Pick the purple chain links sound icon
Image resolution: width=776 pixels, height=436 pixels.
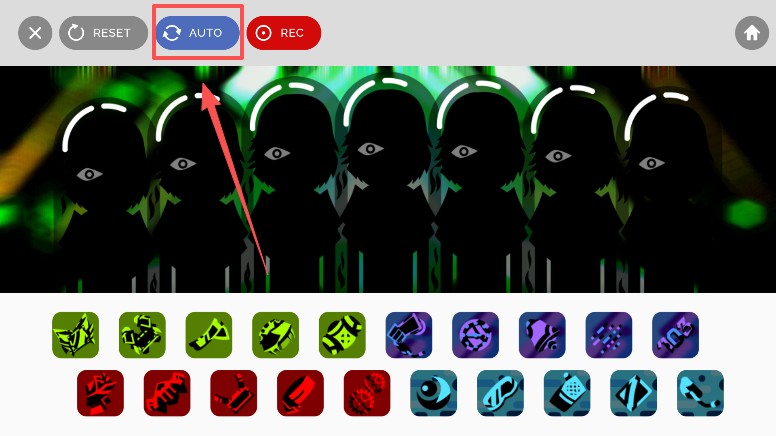coord(676,335)
